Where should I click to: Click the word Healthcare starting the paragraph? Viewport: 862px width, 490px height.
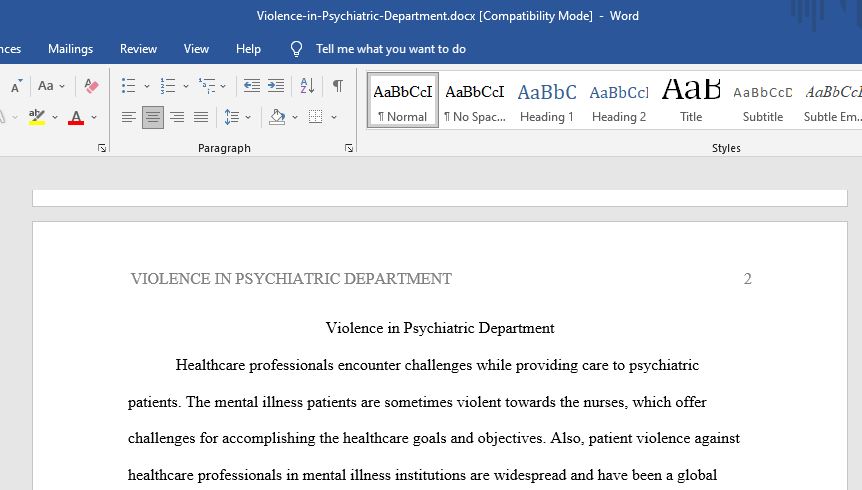click(210, 365)
